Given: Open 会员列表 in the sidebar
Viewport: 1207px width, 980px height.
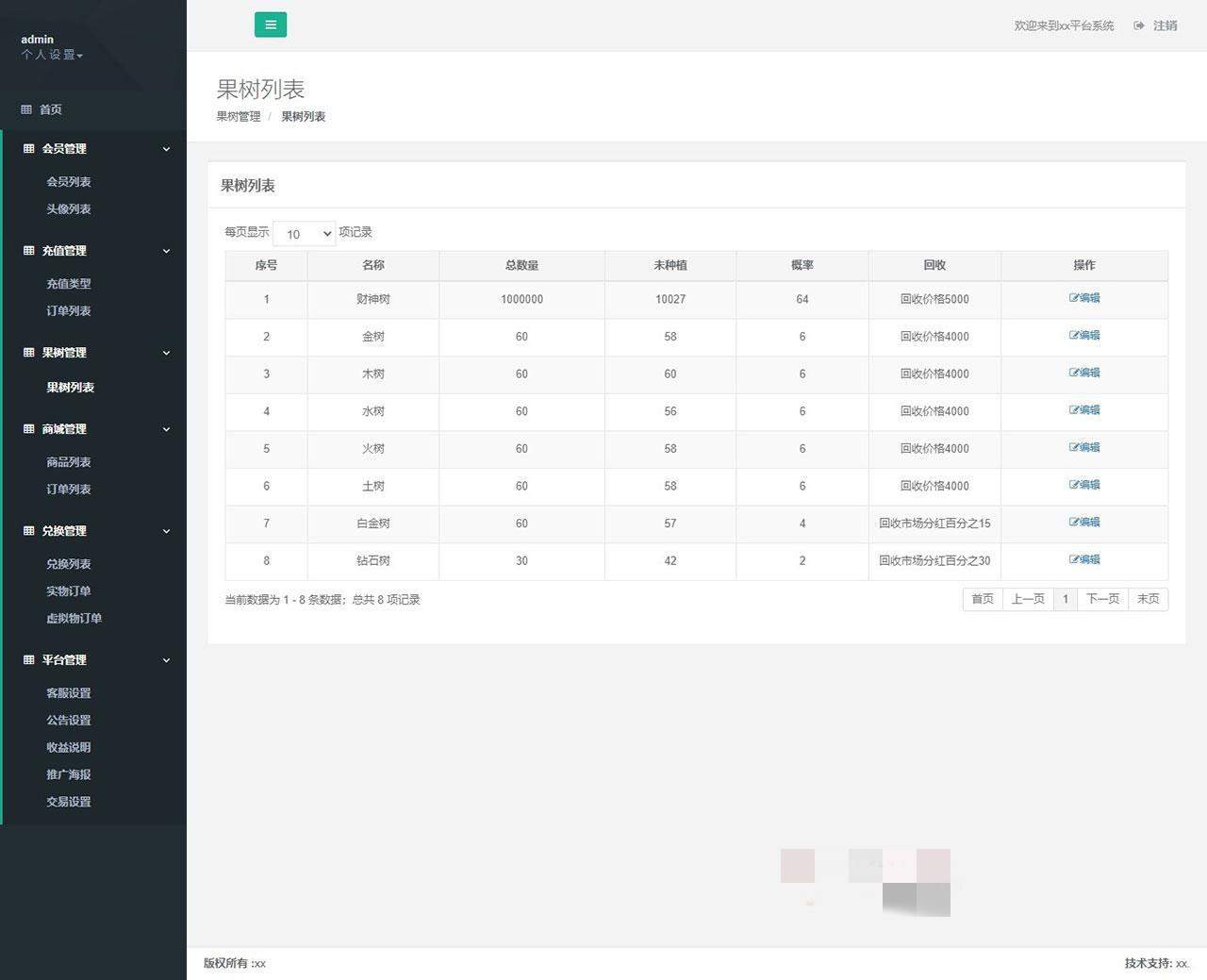Looking at the screenshot, I should (69, 182).
